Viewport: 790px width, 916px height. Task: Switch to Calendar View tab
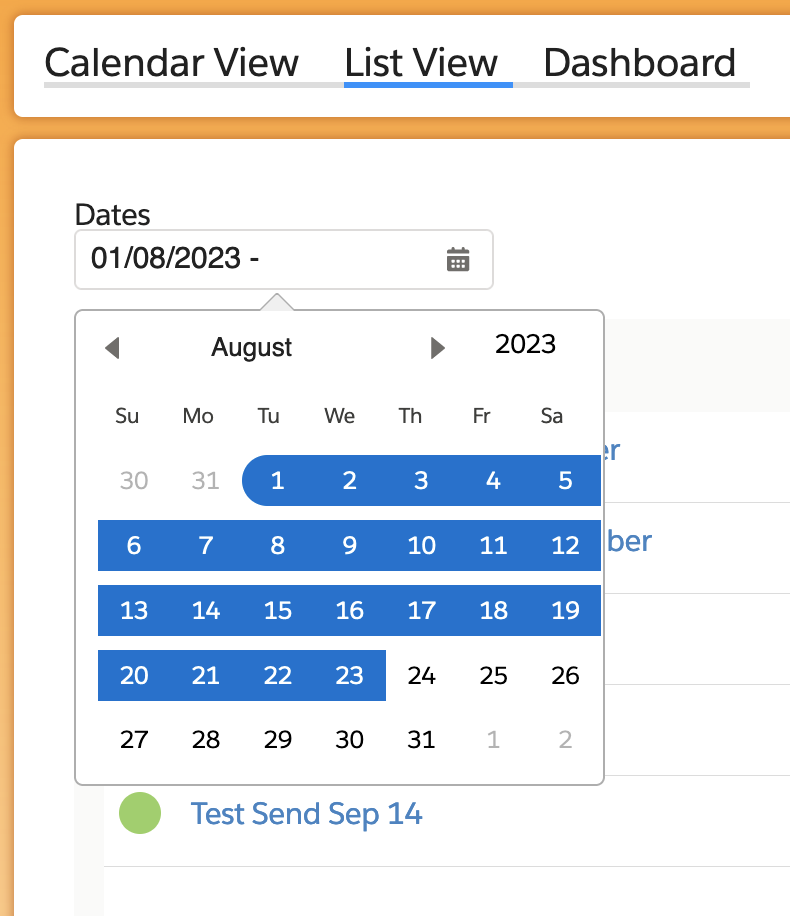point(172,63)
